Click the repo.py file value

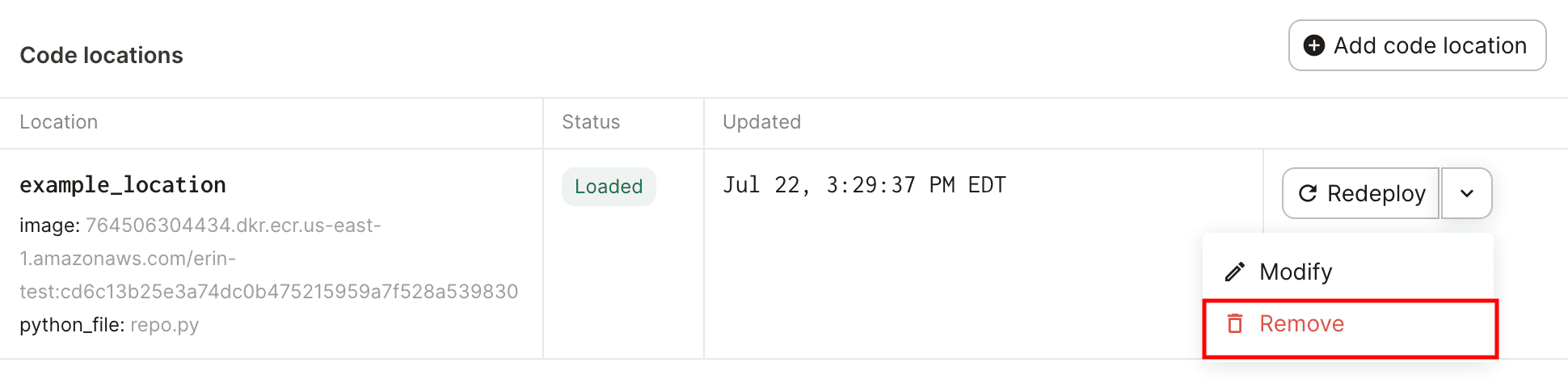164,325
